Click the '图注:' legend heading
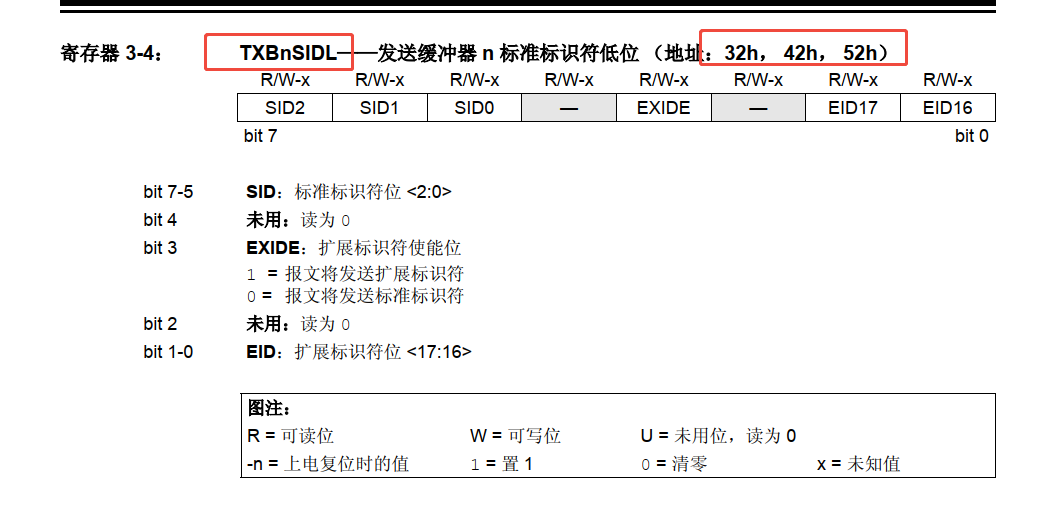1064x512 pixels. (x=269, y=408)
